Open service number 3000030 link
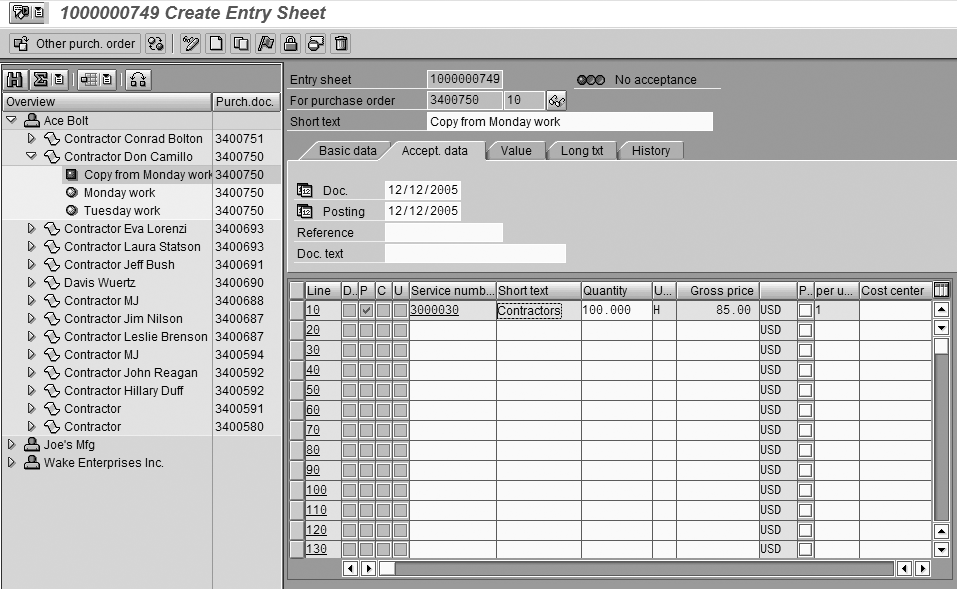Image resolution: width=957 pixels, height=589 pixels. point(434,310)
